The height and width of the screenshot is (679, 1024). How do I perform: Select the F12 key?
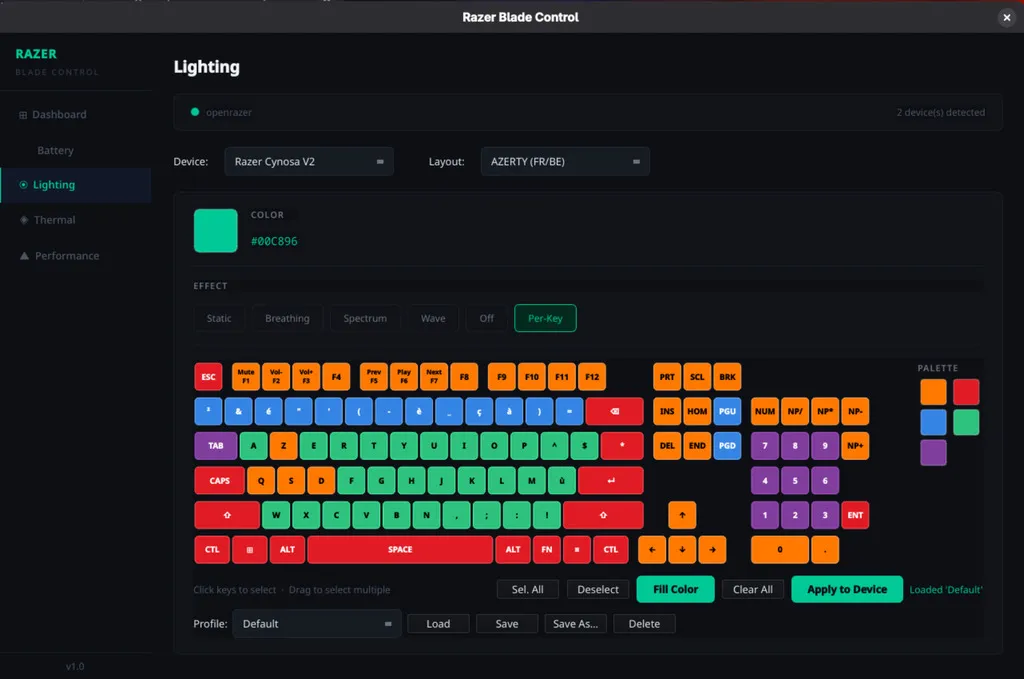coord(592,377)
